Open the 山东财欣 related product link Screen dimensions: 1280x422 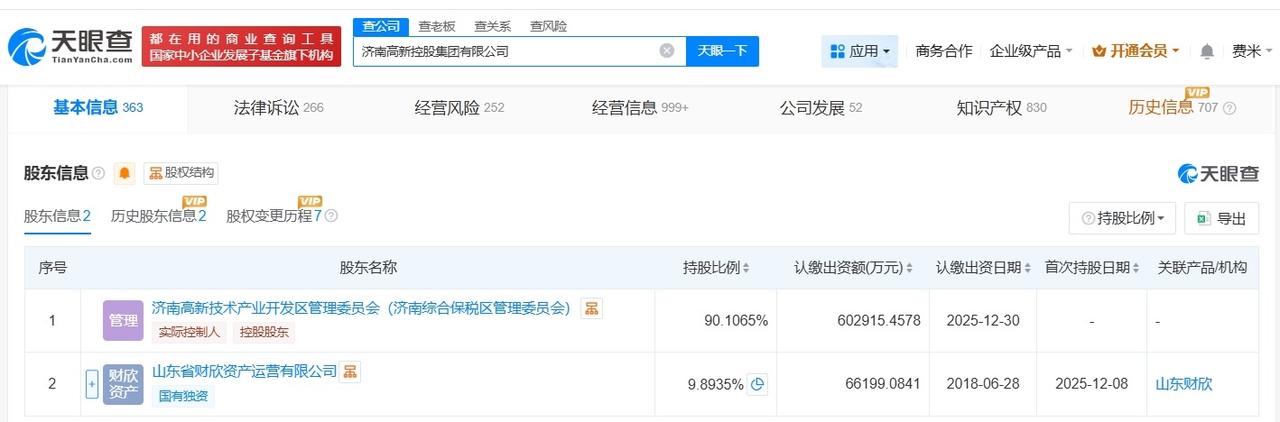(1184, 384)
